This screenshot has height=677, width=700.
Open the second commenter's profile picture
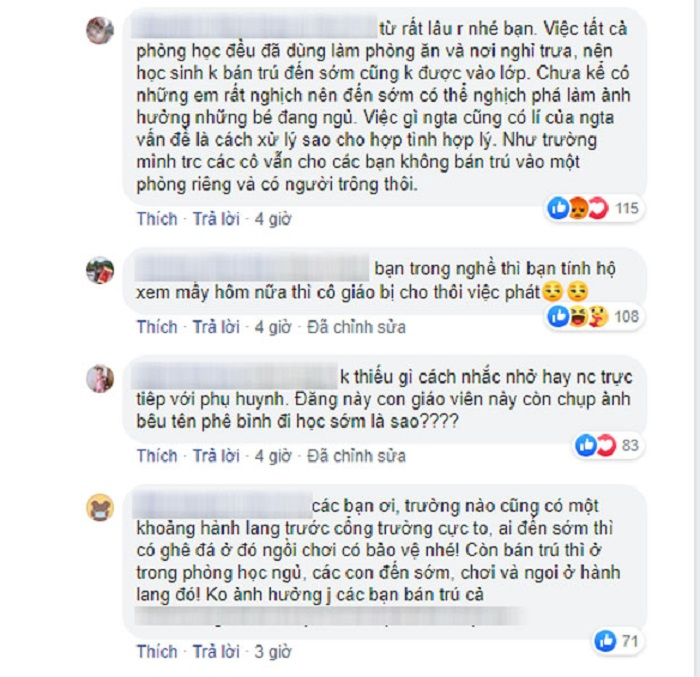tap(100, 270)
